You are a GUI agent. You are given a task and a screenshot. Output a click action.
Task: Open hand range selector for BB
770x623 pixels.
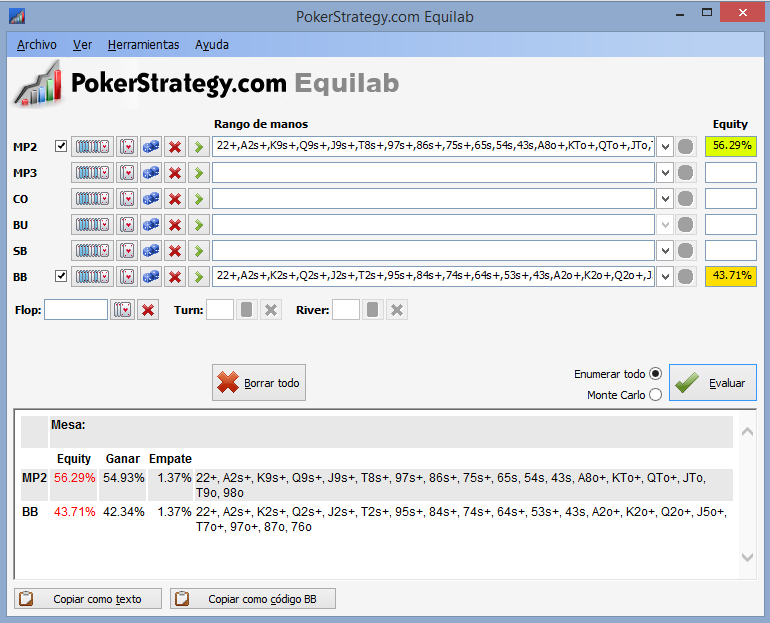point(92,276)
